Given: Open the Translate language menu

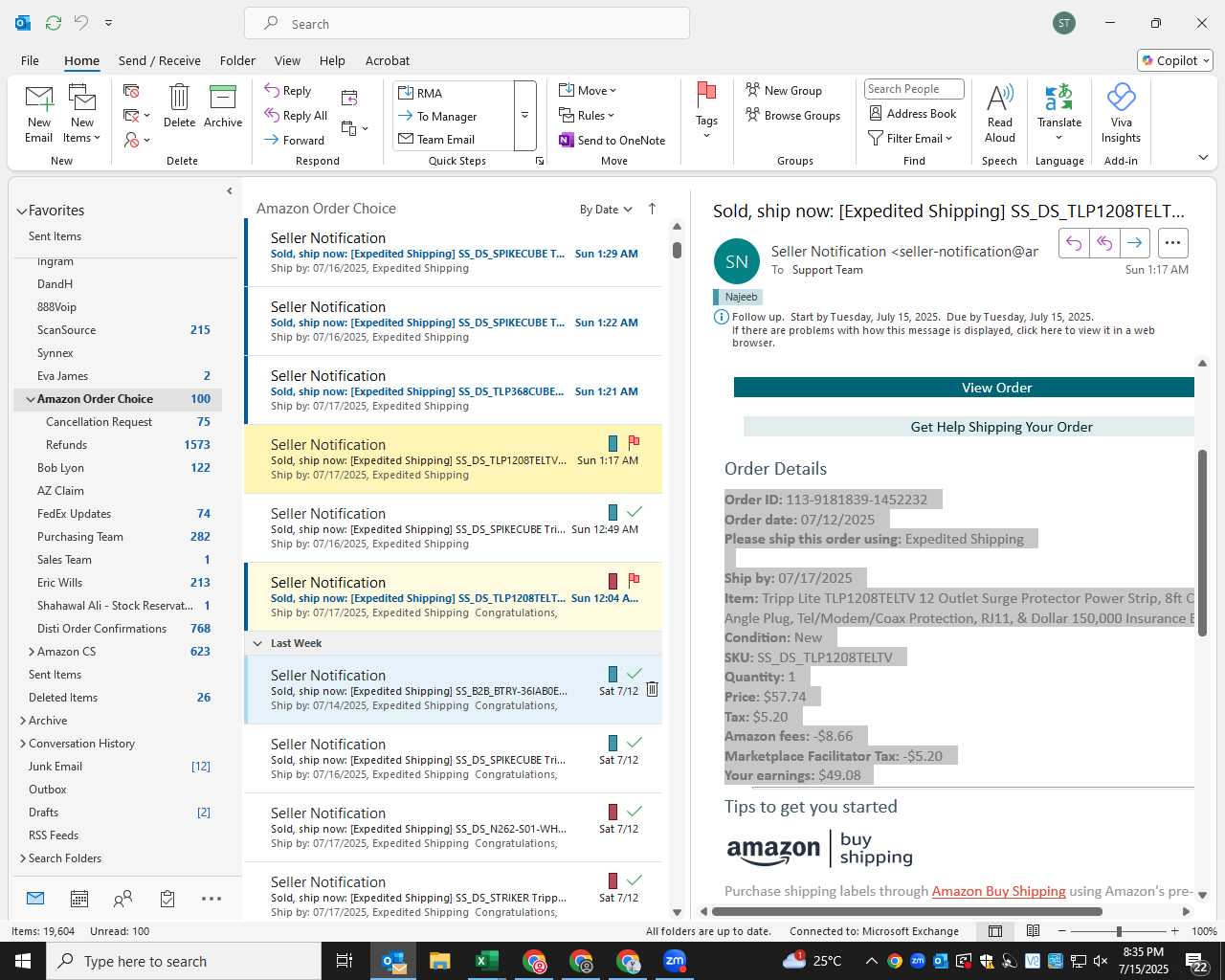Looking at the screenshot, I should [1059, 112].
